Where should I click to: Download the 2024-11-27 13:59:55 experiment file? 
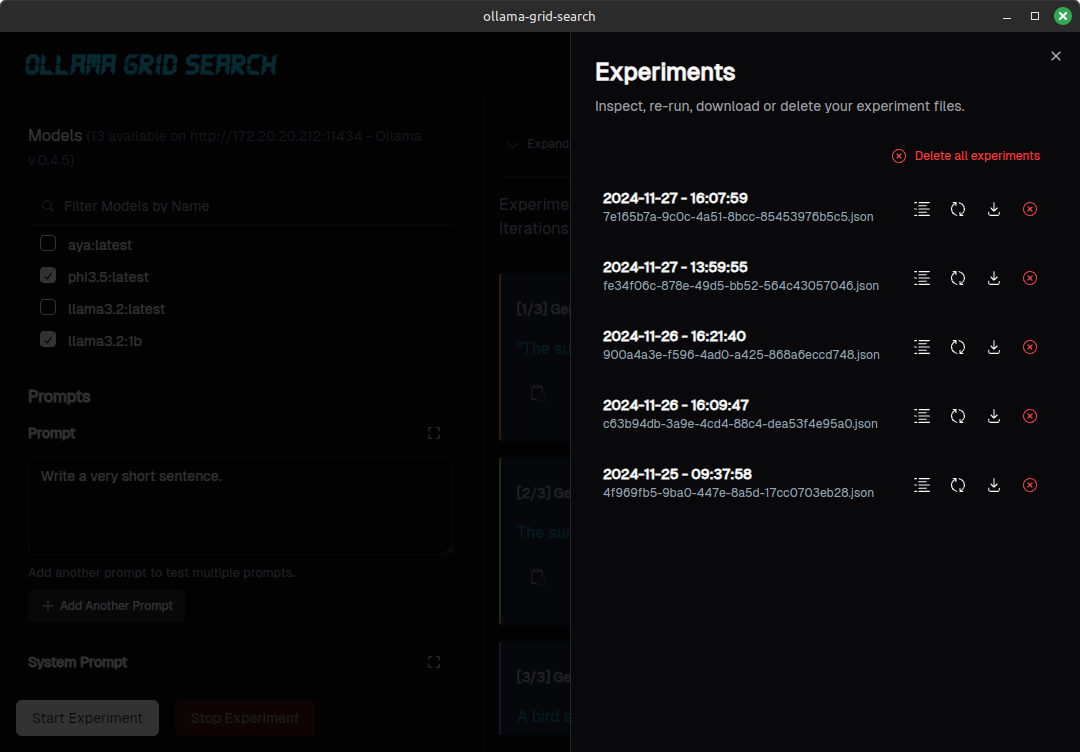994,278
